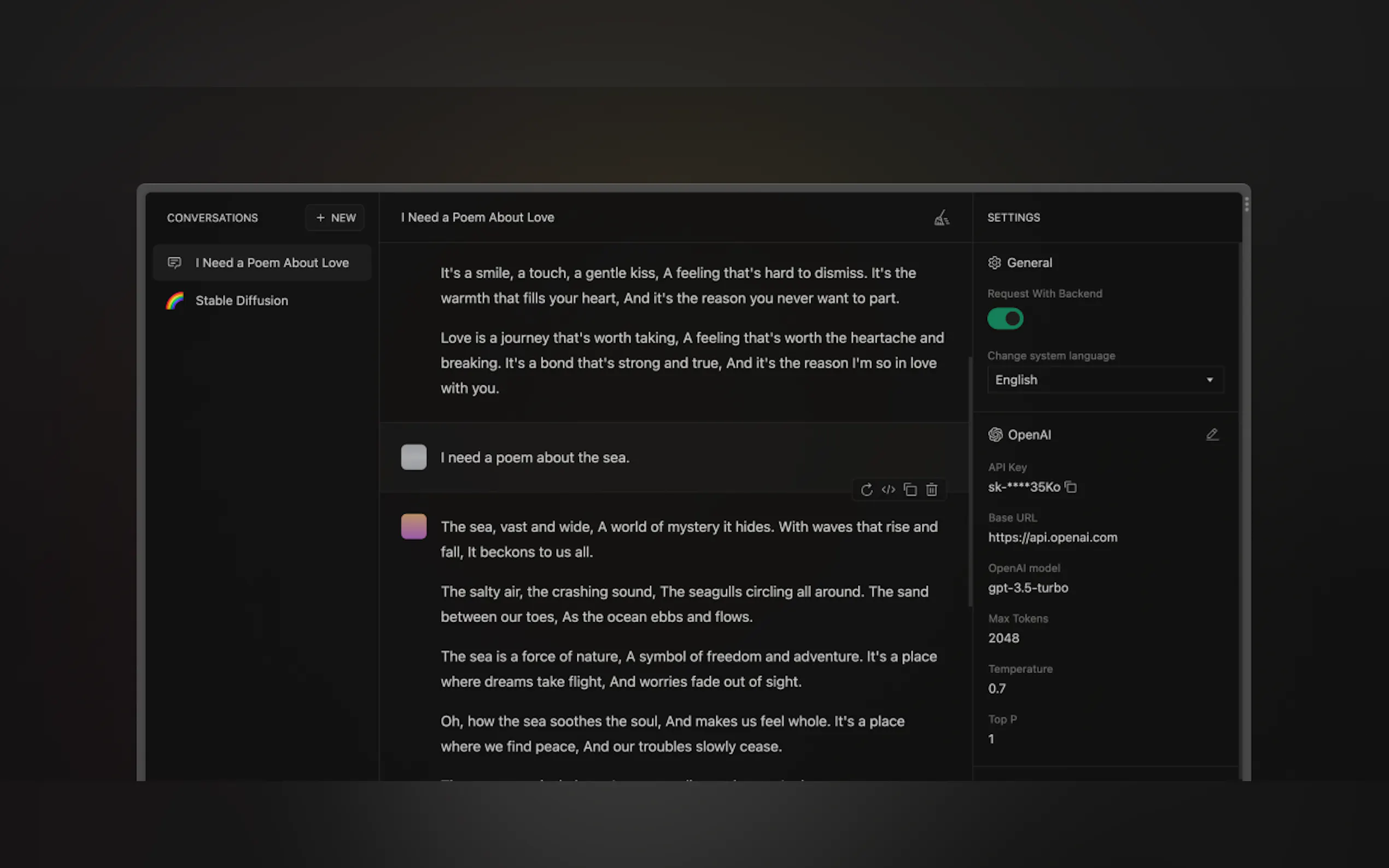Click the user's gray avatar
Viewport: 1389px width, 868px height.
(x=413, y=457)
